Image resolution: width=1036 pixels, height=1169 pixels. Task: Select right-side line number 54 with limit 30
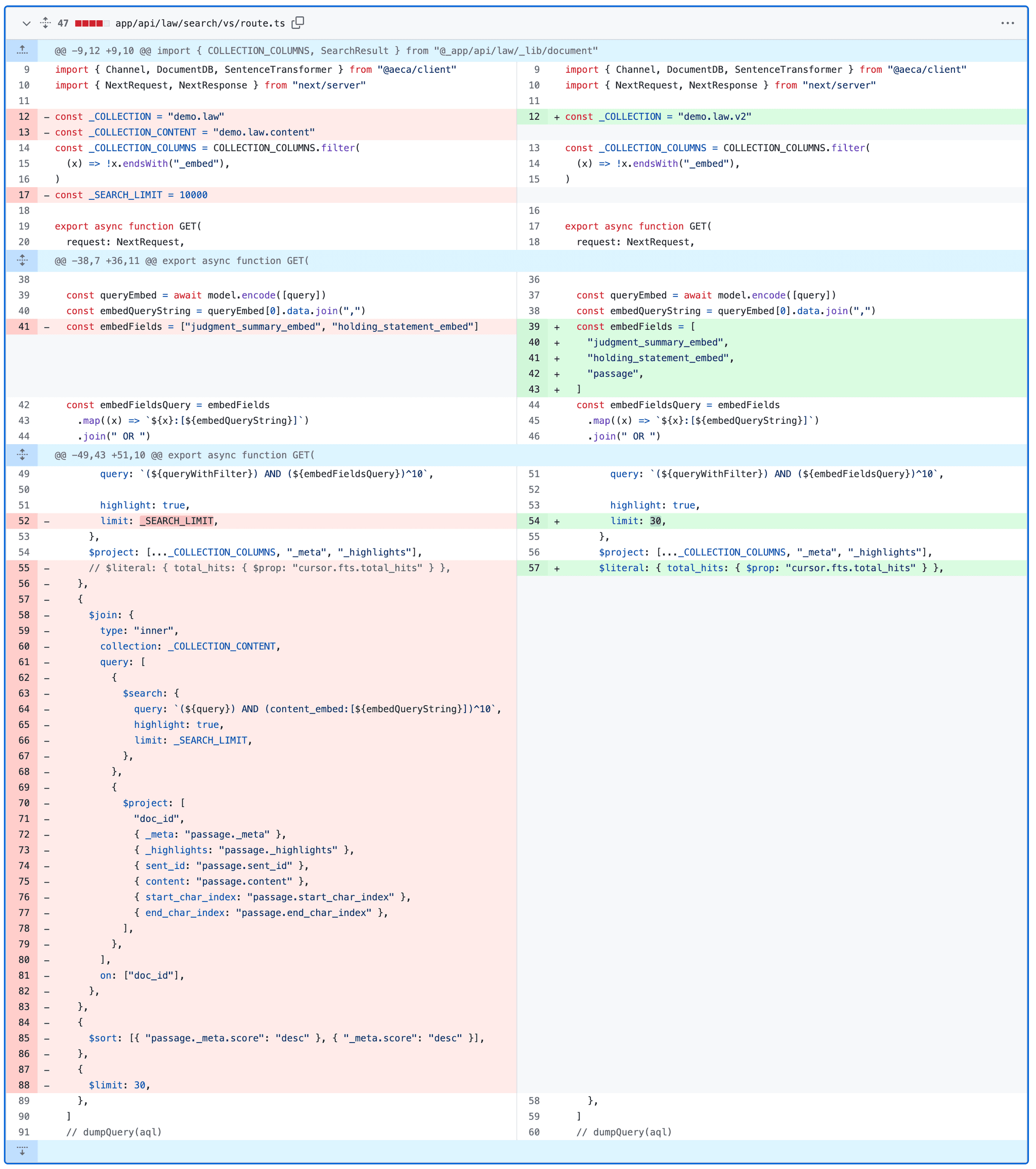tap(534, 521)
